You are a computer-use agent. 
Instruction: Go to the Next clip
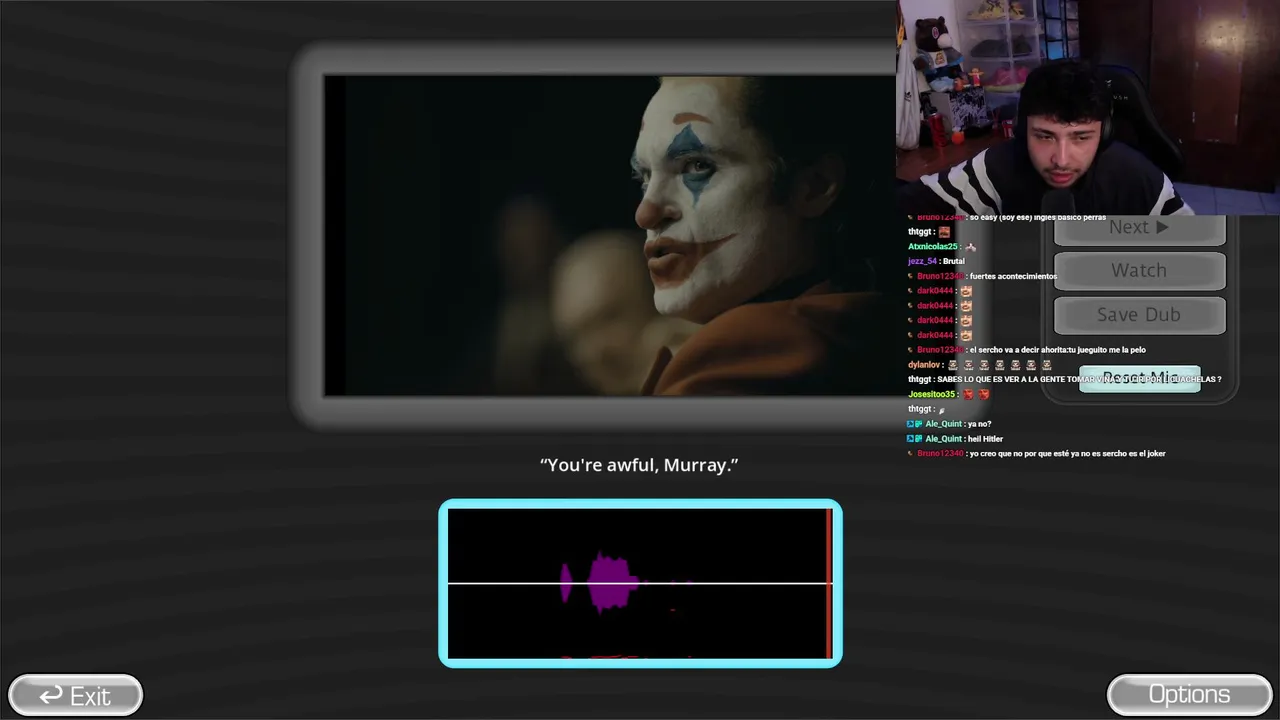click(1139, 229)
